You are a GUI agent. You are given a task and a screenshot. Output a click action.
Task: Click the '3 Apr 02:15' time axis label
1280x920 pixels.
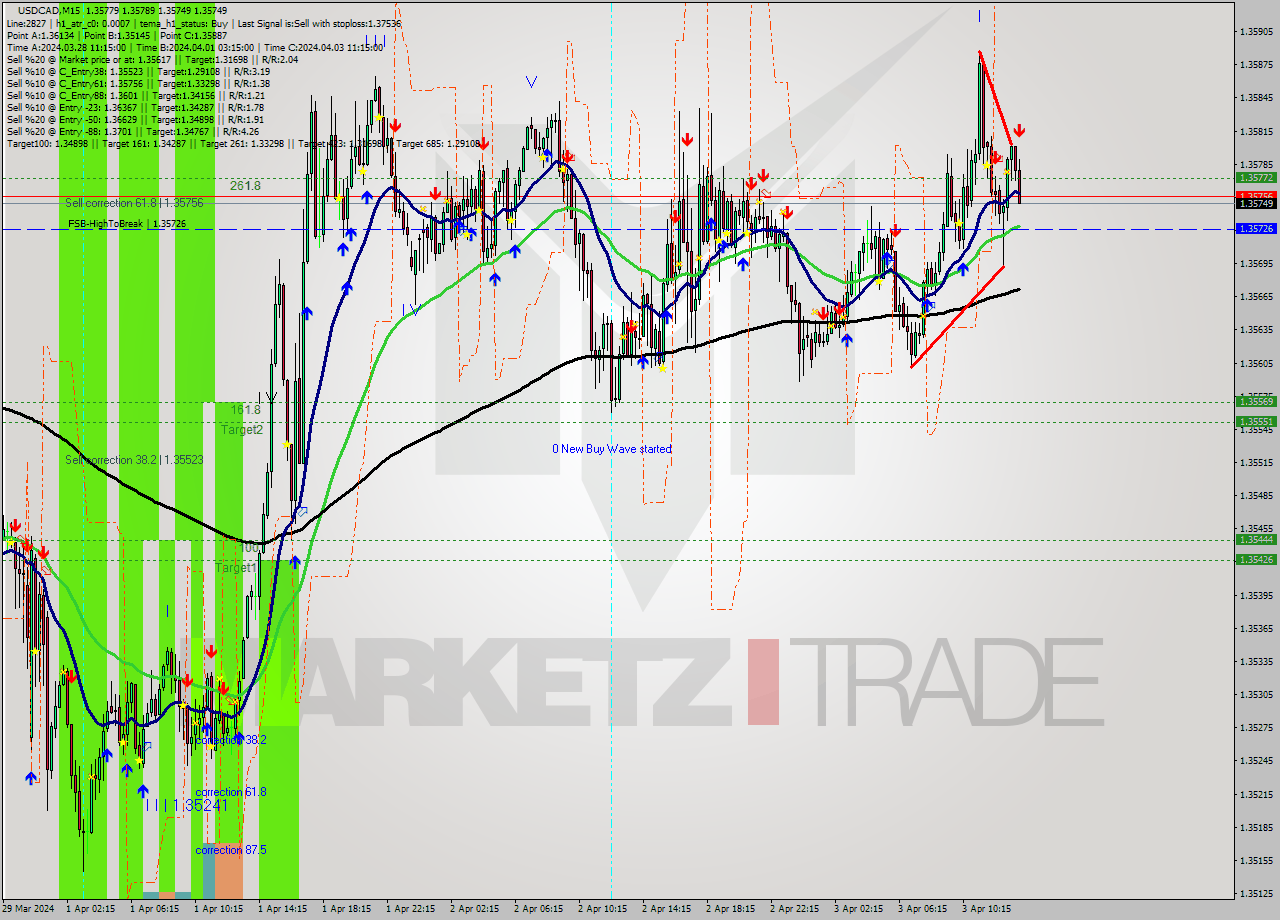coord(858,909)
